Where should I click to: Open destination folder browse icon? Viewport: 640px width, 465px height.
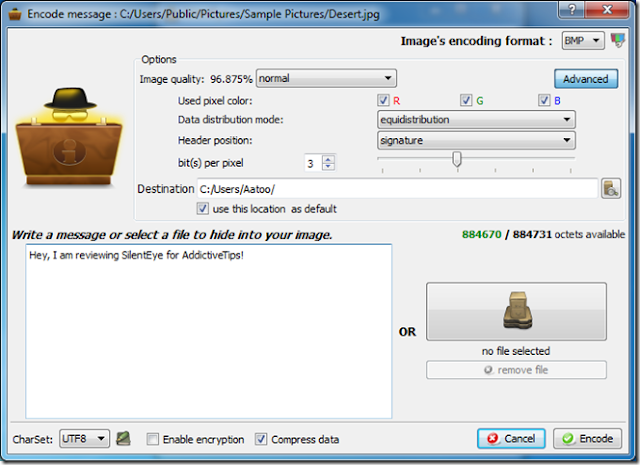(611, 189)
